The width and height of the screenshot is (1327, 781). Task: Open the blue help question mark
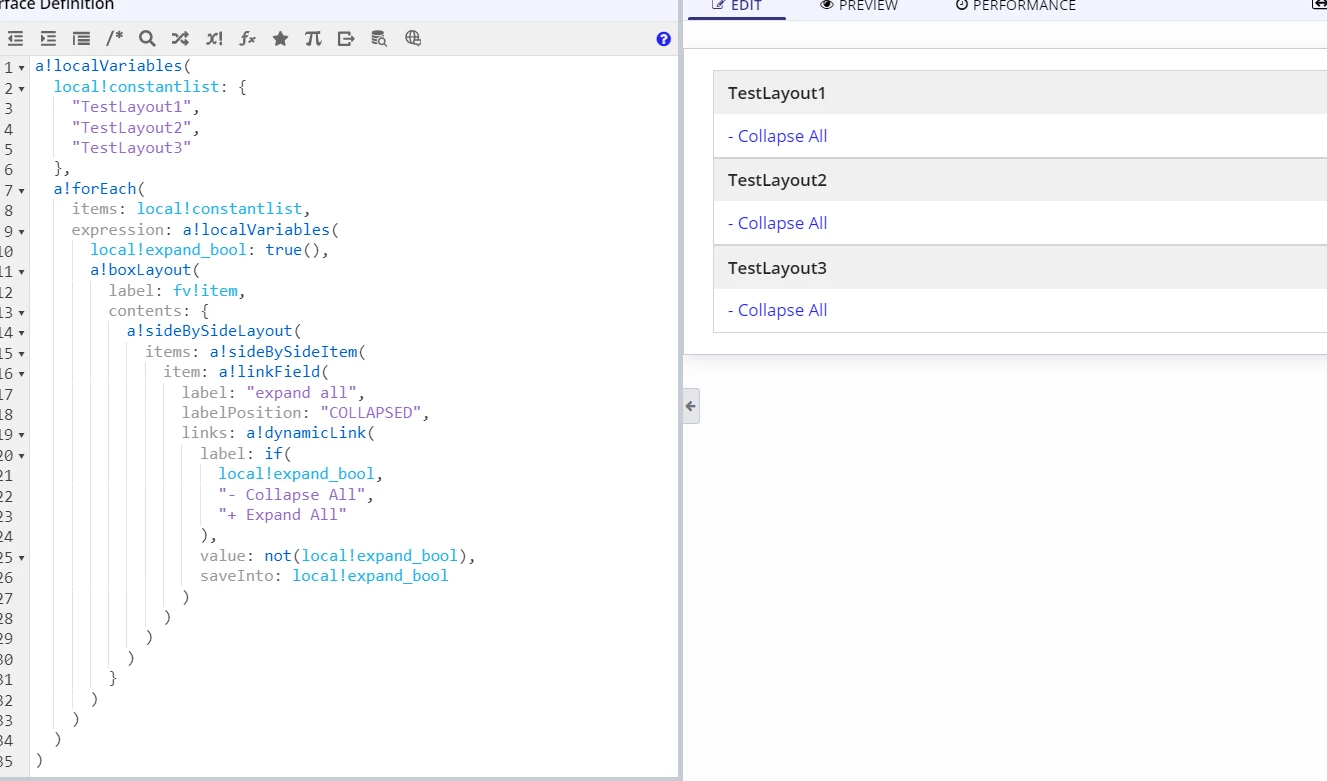(664, 39)
